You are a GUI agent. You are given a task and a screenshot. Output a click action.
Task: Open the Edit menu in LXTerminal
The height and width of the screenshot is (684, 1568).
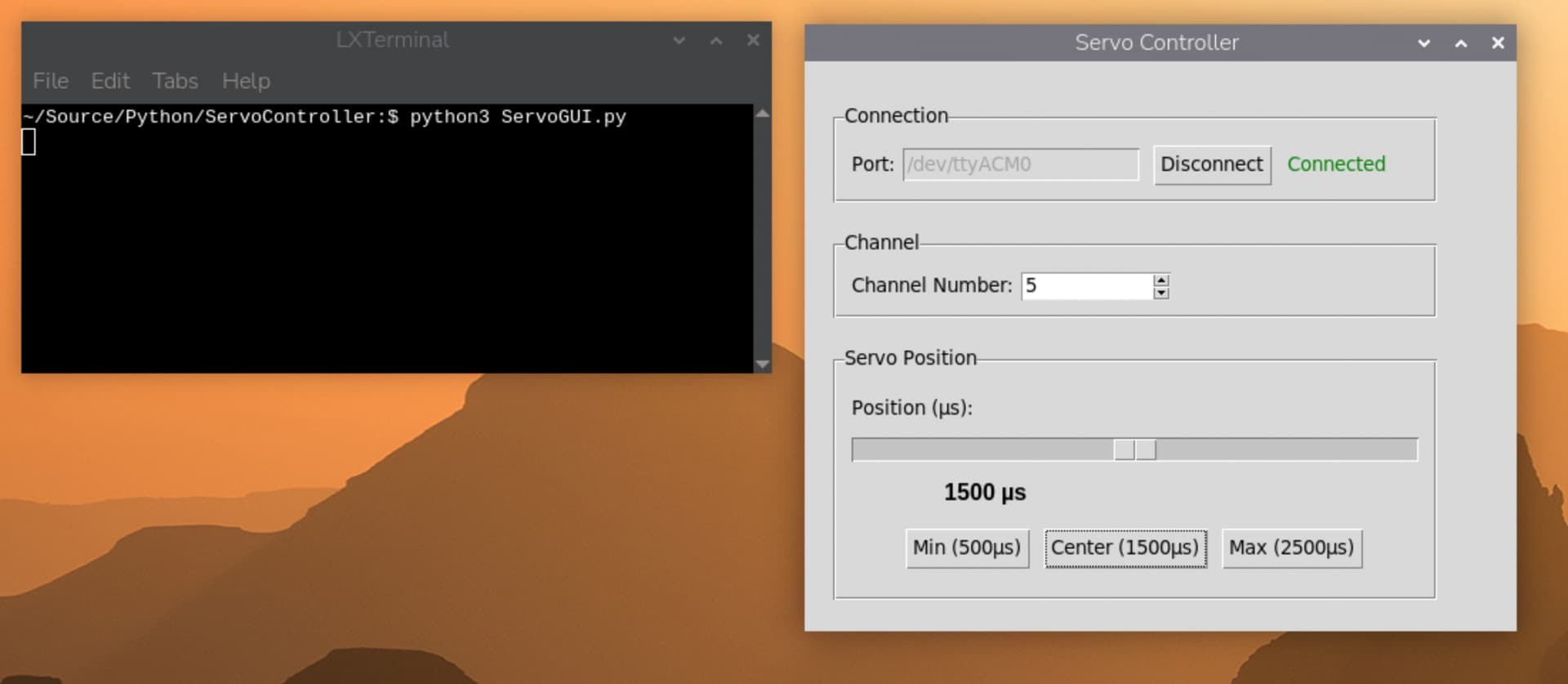coord(110,81)
